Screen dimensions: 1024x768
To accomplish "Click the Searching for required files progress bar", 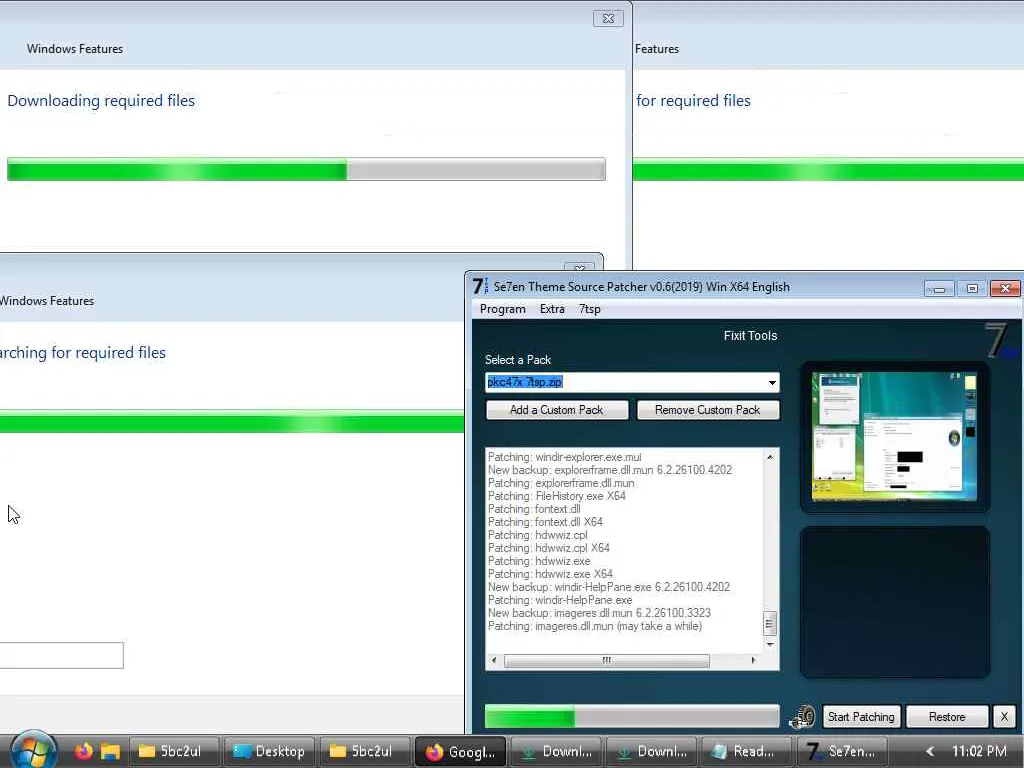I will coord(232,421).
